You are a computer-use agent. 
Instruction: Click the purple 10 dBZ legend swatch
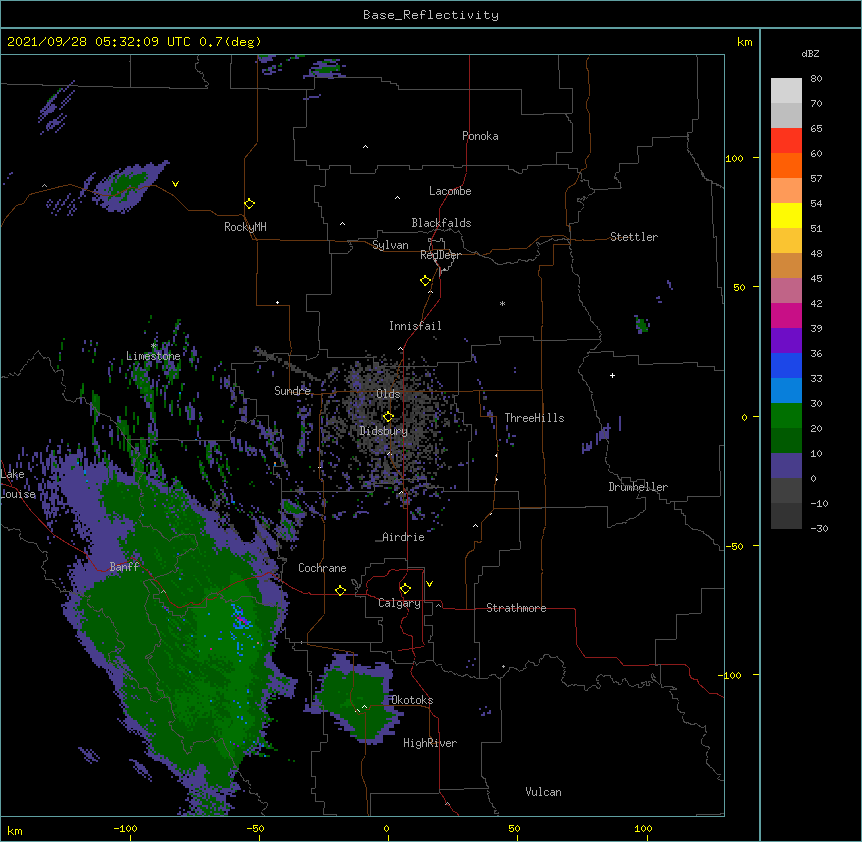coord(786,466)
